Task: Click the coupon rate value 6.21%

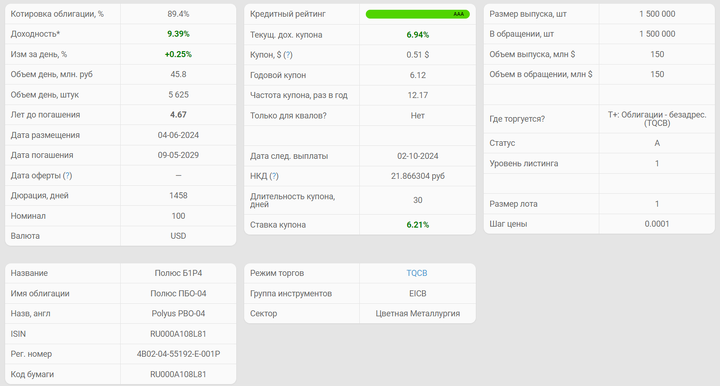Action: click(417, 225)
